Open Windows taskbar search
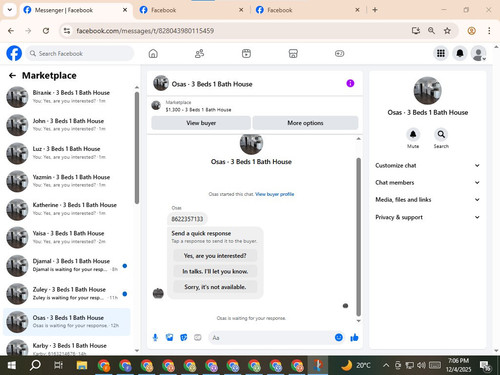The height and width of the screenshot is (375, 500). pyautogui.click(x=35, y=366)
